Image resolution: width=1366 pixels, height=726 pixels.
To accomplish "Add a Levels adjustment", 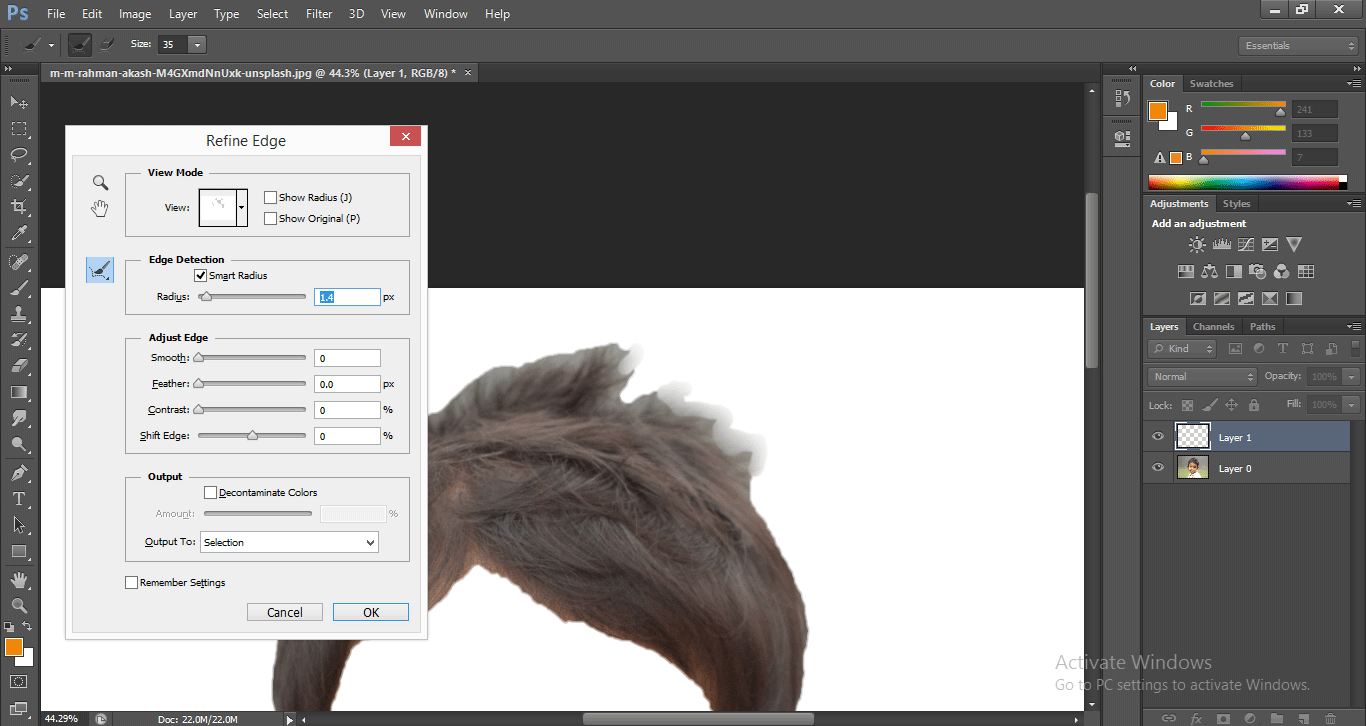I will pos(1221,244).
